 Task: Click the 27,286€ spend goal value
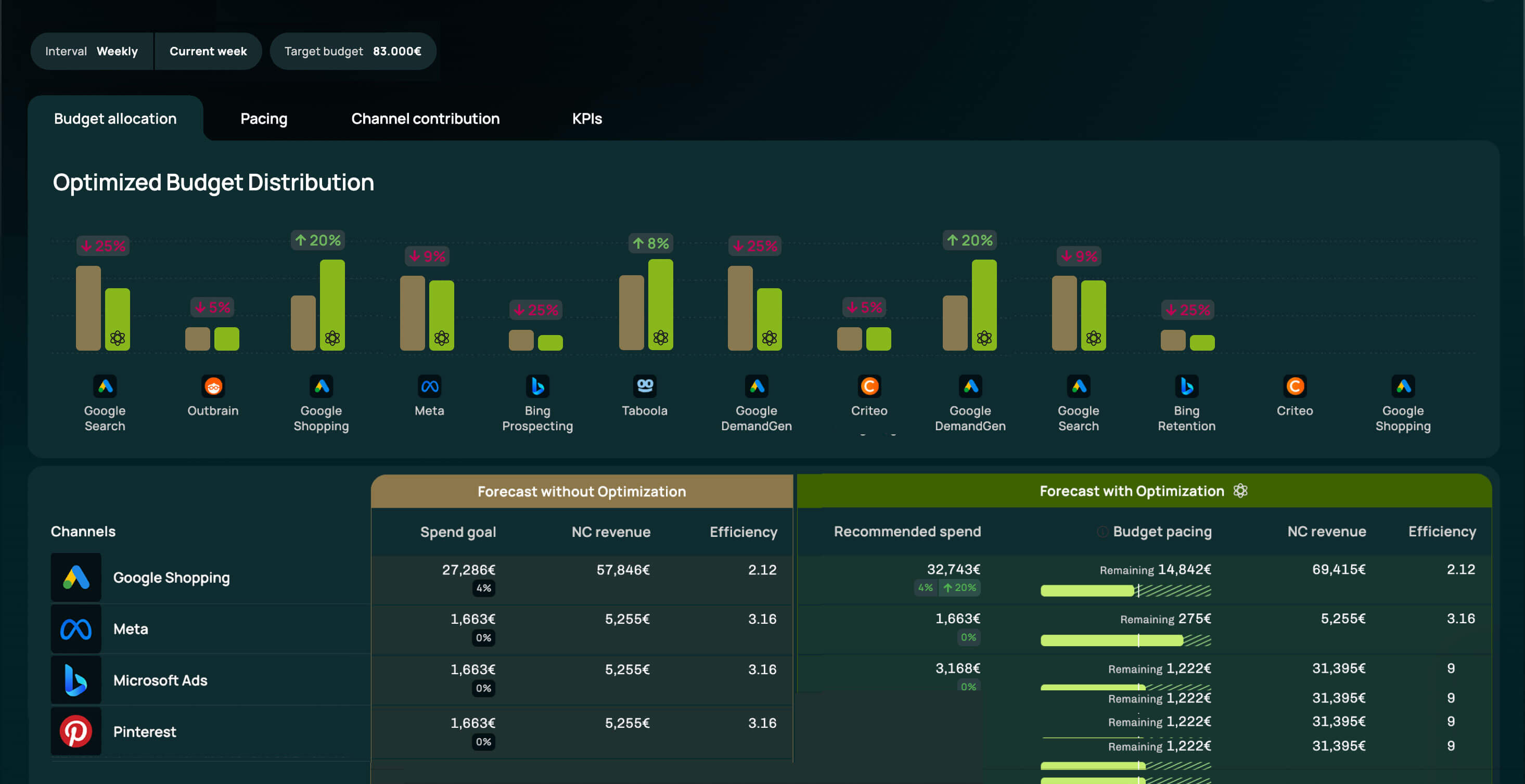(469, 570)
